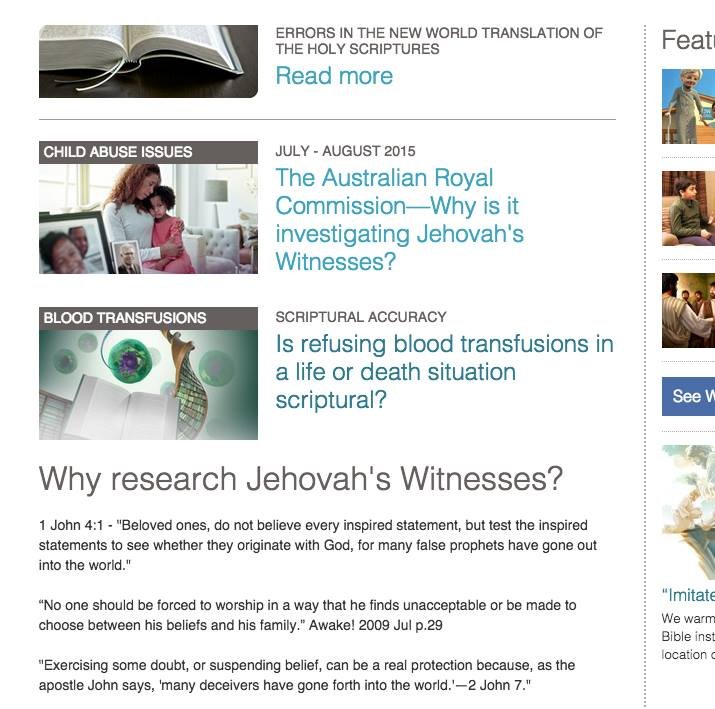Click the open Bible thumbnail image

click(x=148, y=61)
